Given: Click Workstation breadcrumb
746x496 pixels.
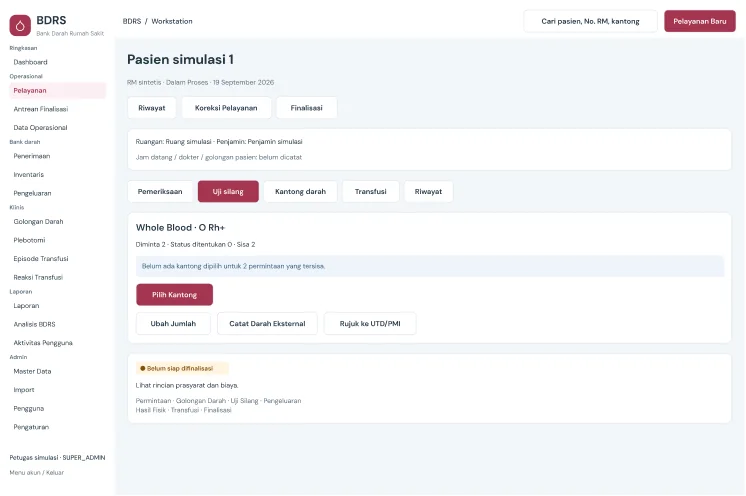Looking at the screenshot, I should [172, 21].
